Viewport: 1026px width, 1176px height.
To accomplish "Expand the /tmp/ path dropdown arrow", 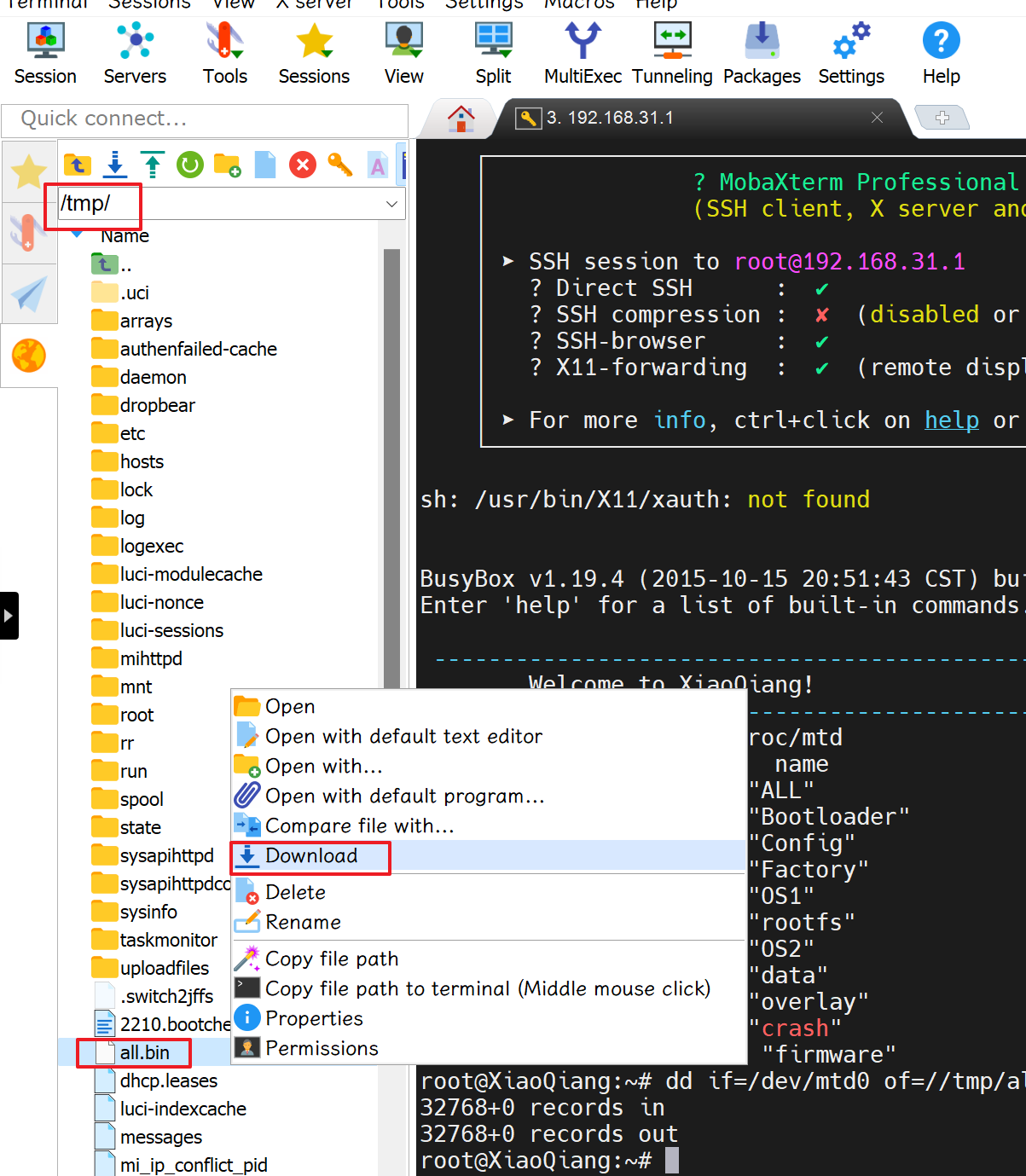I will [391, 204].
